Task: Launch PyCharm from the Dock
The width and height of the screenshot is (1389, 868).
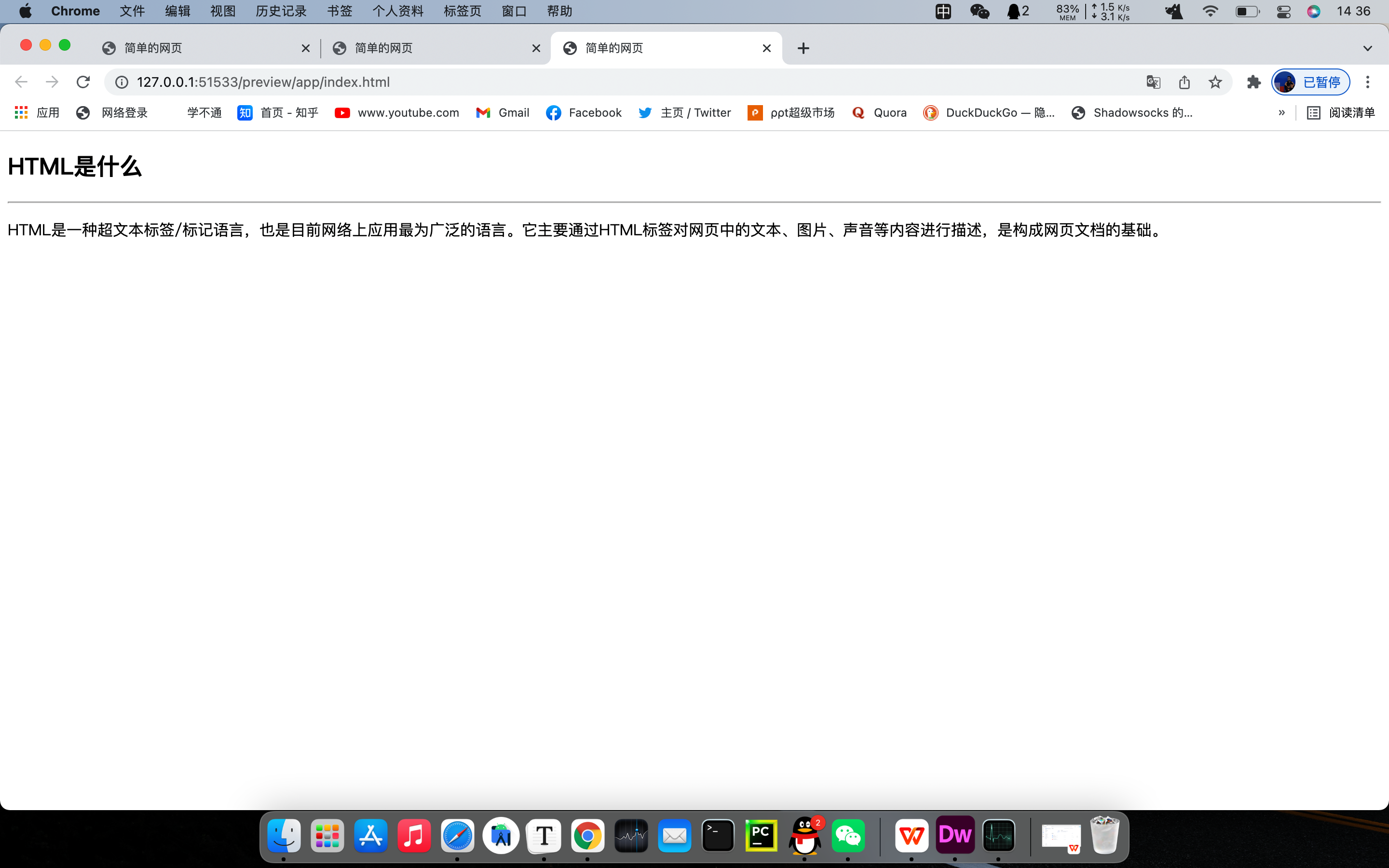Action: [761, 835]
